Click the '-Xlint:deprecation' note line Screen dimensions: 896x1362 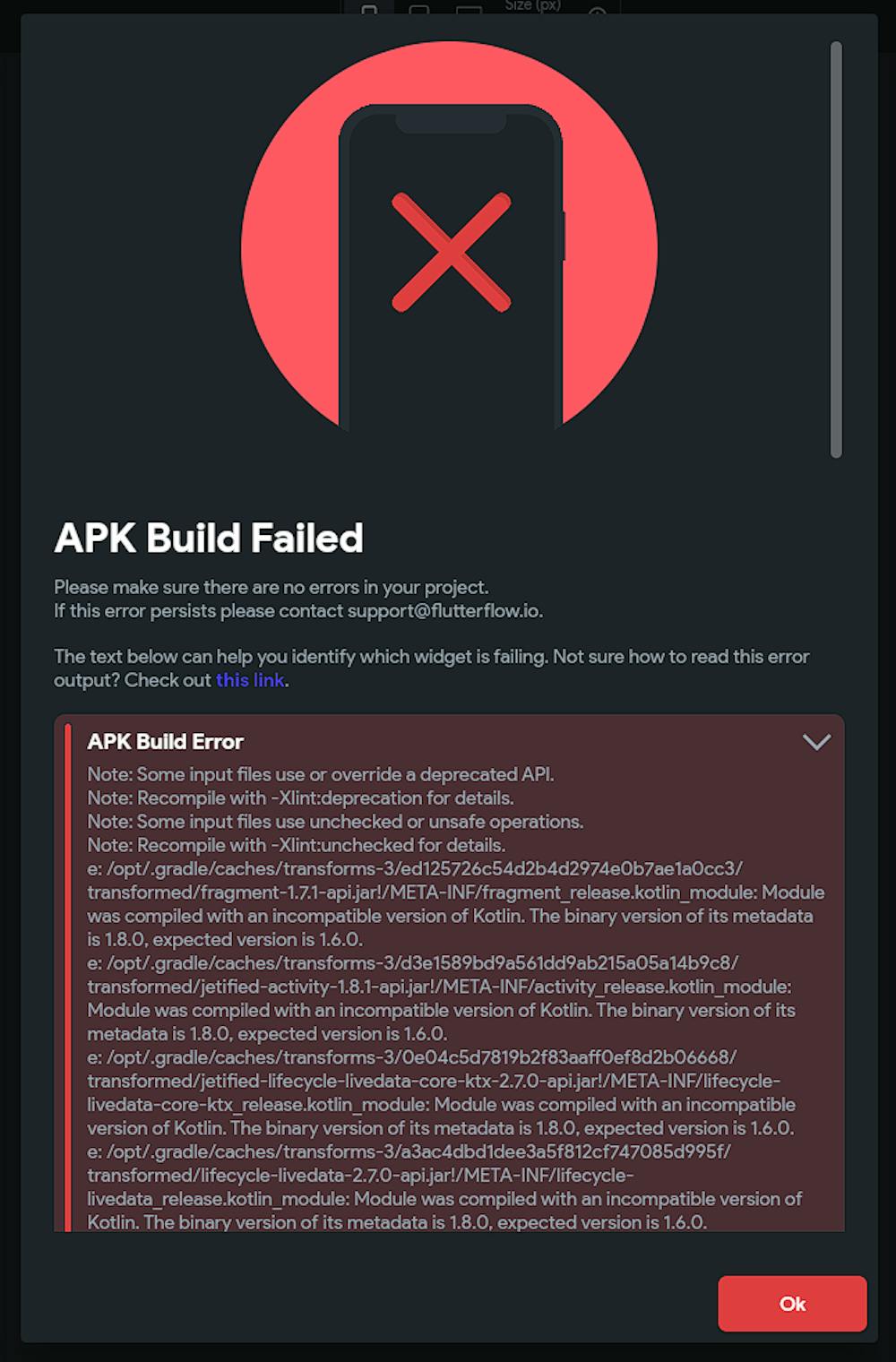tap(300, 797)
